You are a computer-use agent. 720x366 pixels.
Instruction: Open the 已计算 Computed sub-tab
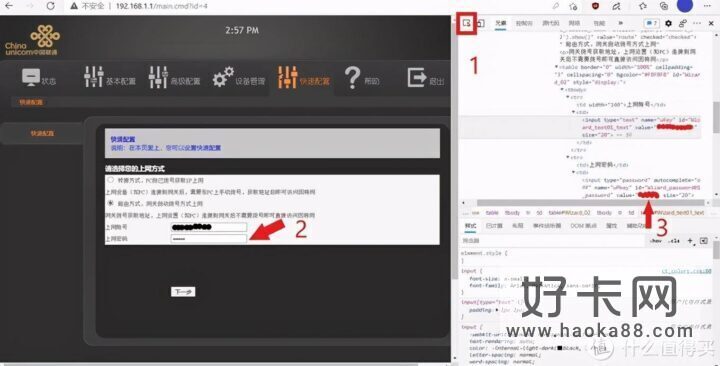(494, 225)
